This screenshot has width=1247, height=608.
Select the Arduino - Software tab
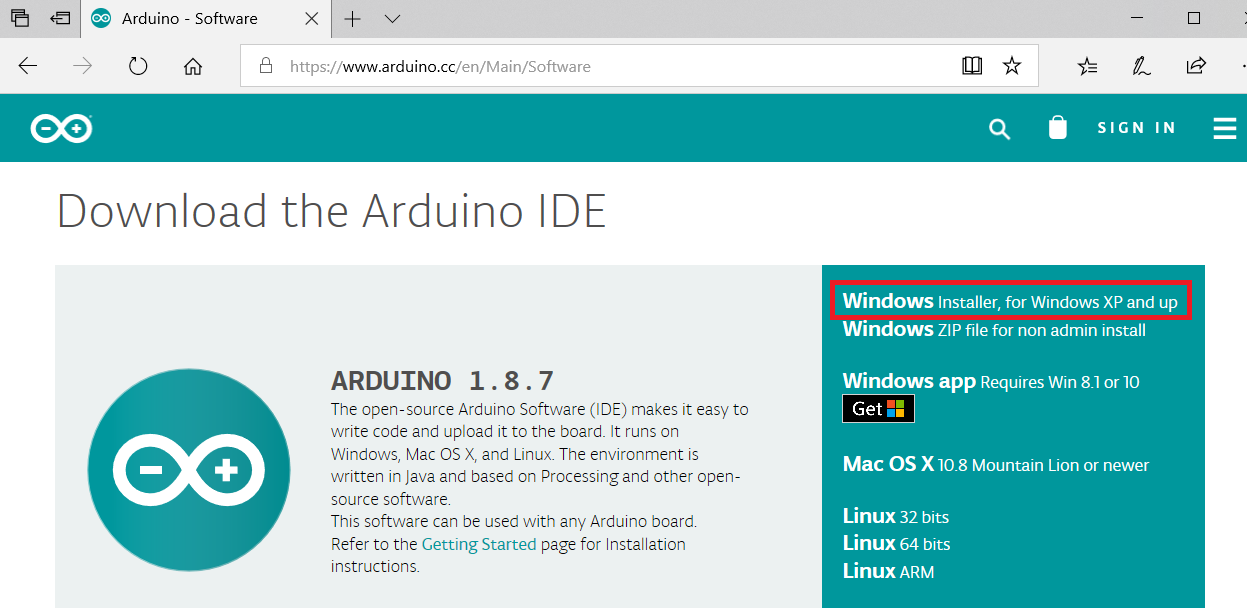click(x=208, y=19)
